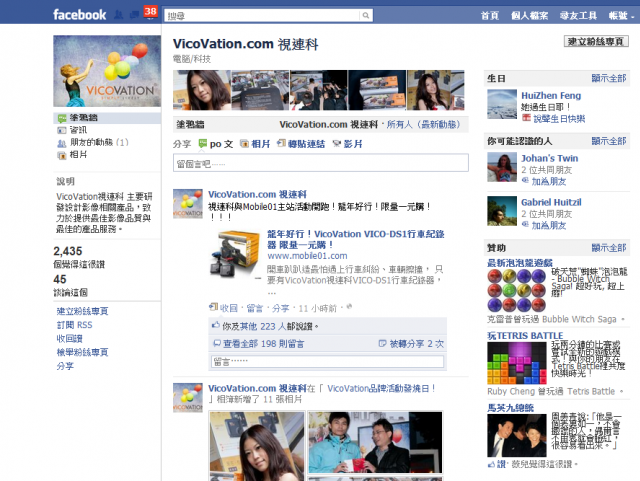Click the 相片 photos icon in sidebar

tap(62, 156)
